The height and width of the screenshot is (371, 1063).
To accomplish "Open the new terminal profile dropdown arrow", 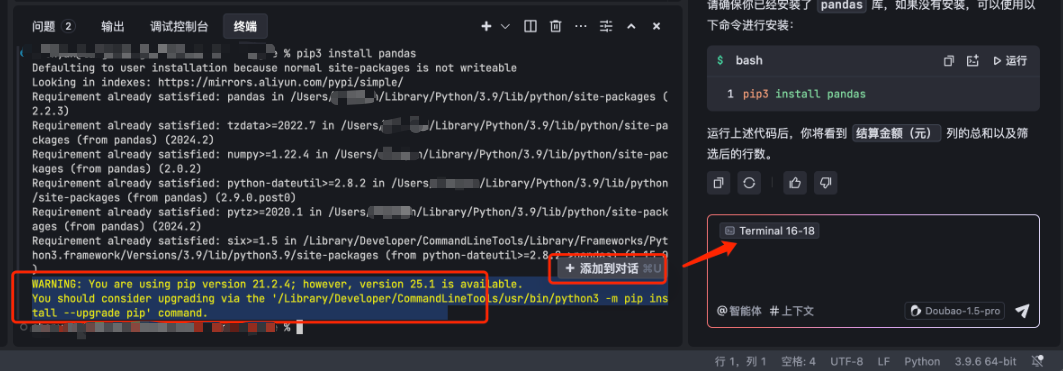I will [x=505, y=26].
